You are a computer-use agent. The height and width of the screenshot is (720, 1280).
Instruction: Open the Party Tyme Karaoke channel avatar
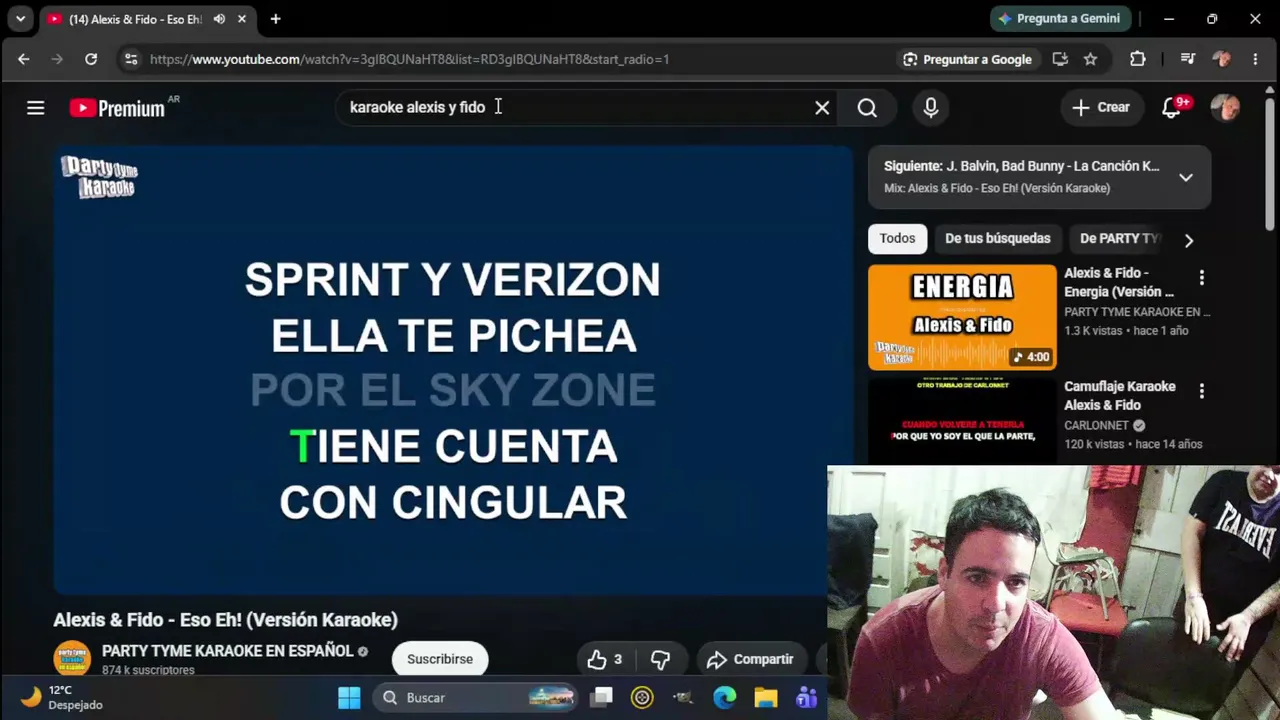pos(72,658)
